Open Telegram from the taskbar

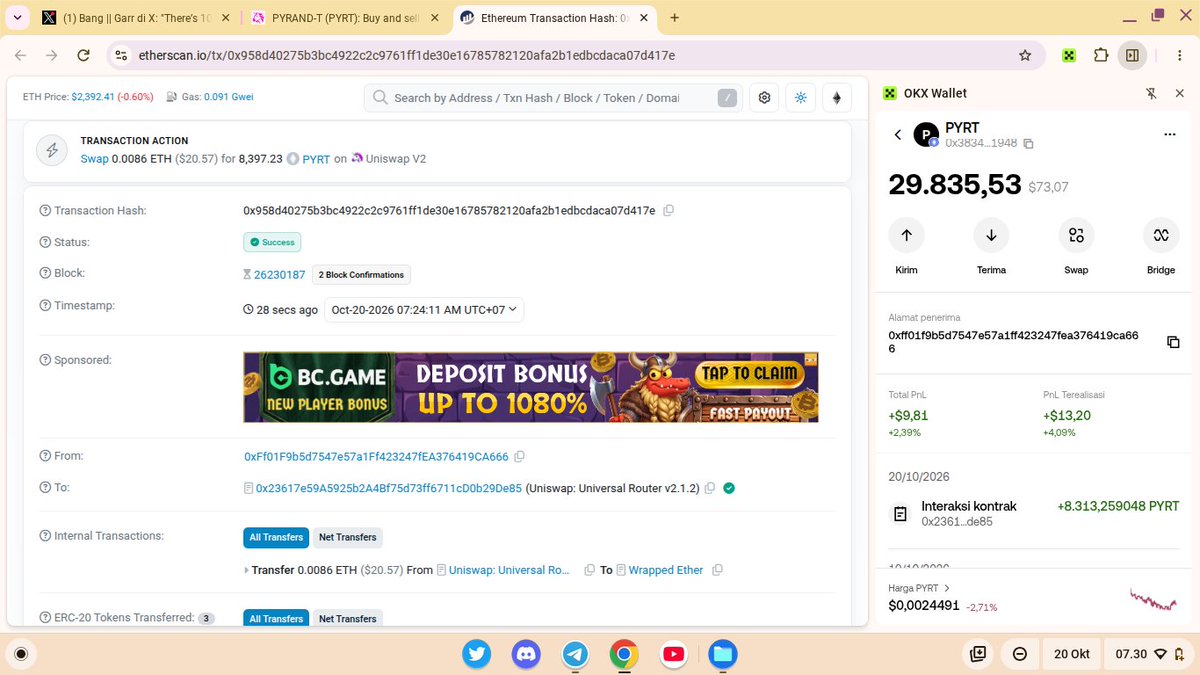(x=575, y=654)
